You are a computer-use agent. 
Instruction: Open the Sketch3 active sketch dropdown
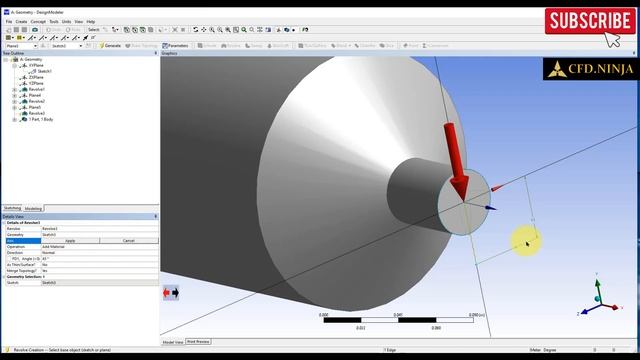(x=81, y=46)
